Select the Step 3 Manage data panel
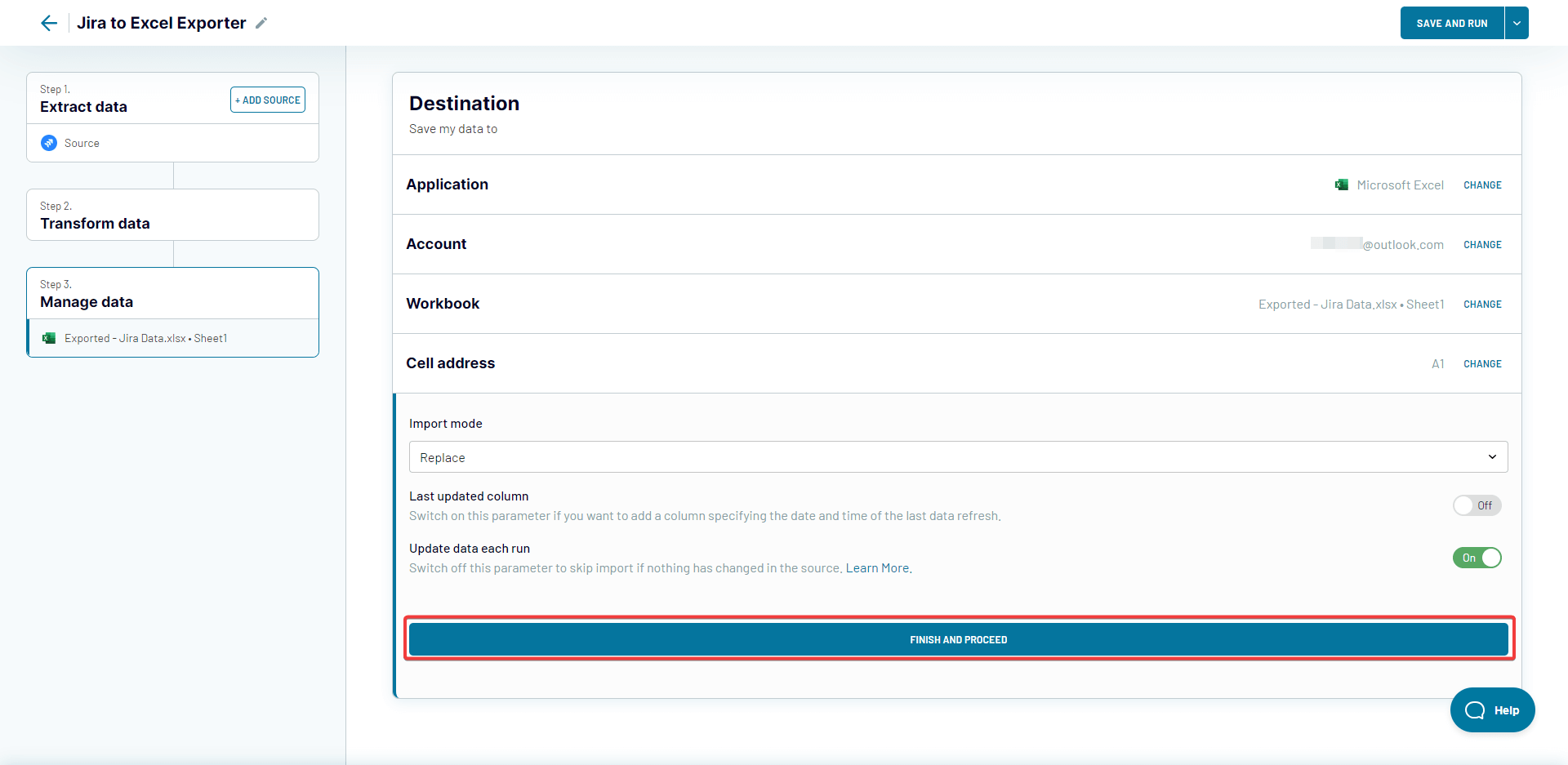Image resolution: width=1568 pixels, height=765 pixels. pyautogui.click(x=172, y=294)
